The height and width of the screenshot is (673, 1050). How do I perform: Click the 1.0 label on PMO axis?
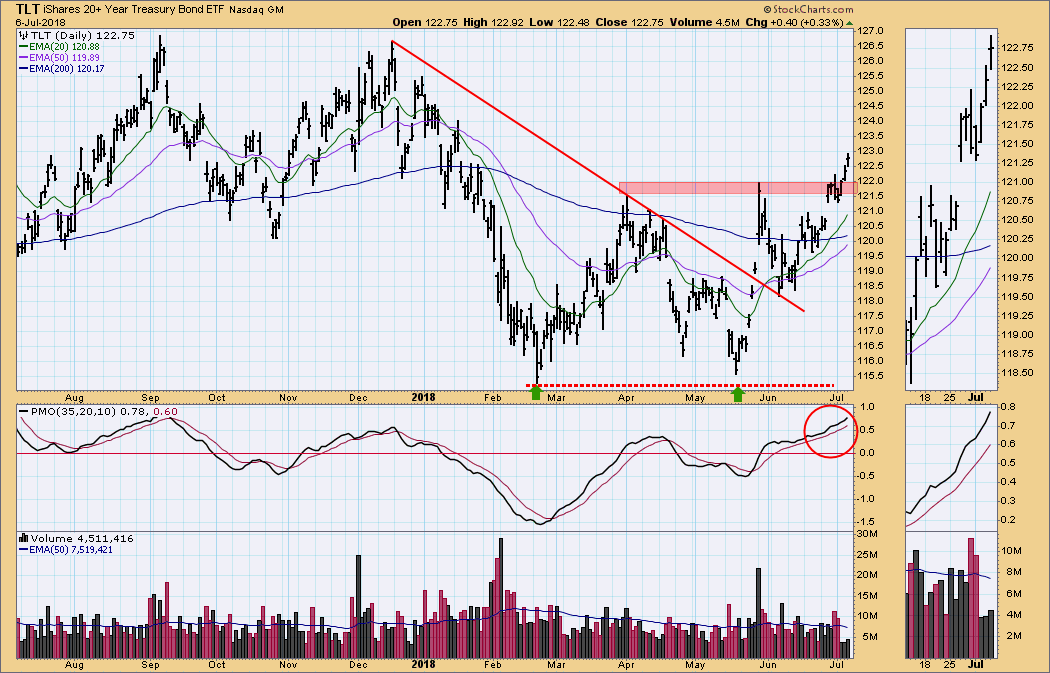[868, 406]
